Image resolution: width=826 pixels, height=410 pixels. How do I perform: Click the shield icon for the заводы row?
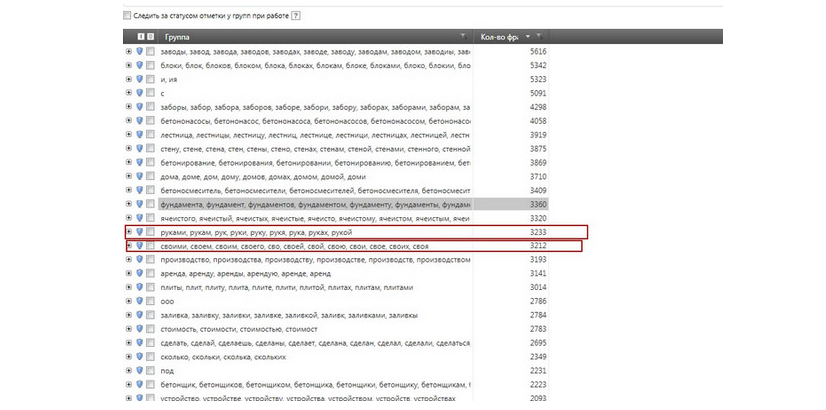click(139, 51)
